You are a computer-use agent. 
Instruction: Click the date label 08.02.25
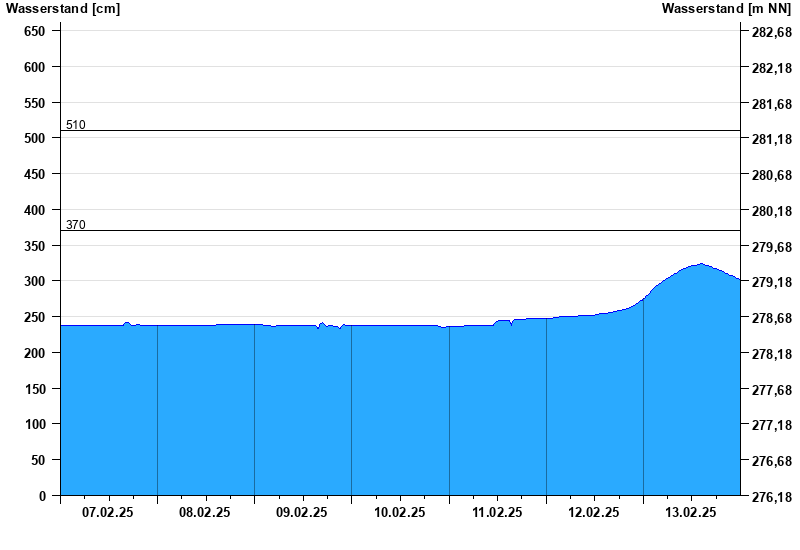pyautogui.click(x=205, y=512)
